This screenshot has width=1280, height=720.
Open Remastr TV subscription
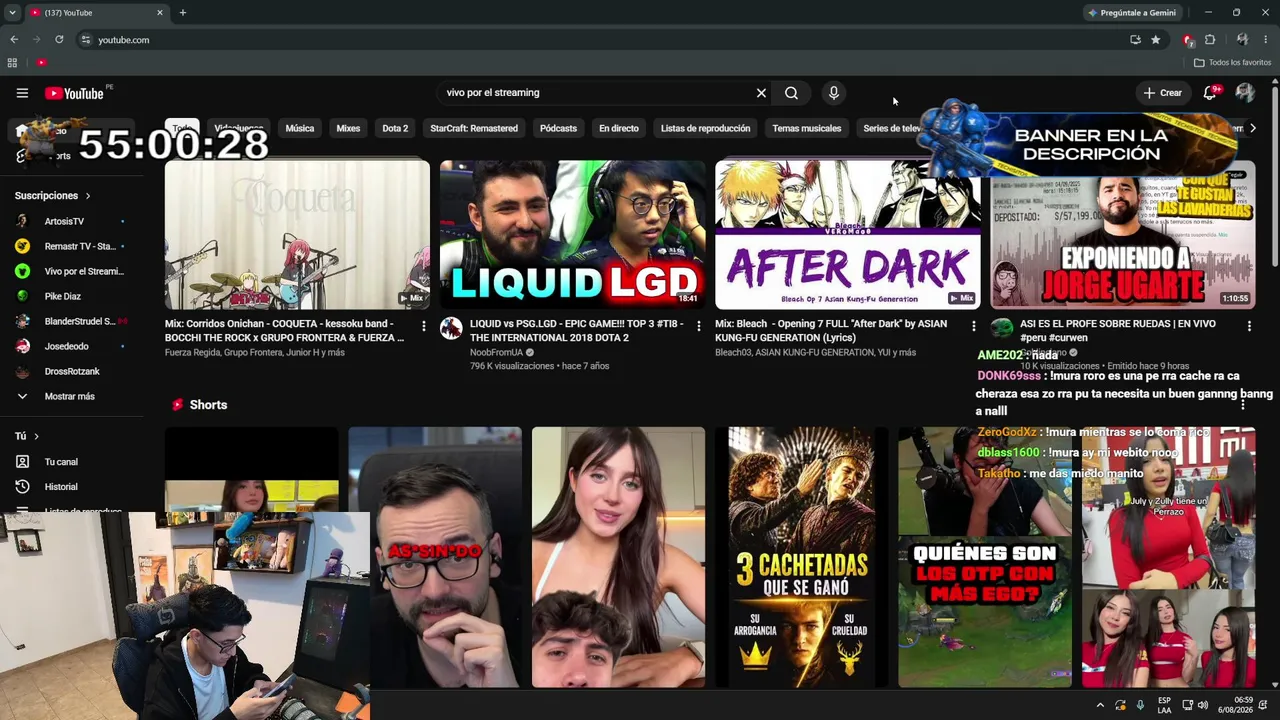pos(70,246)
